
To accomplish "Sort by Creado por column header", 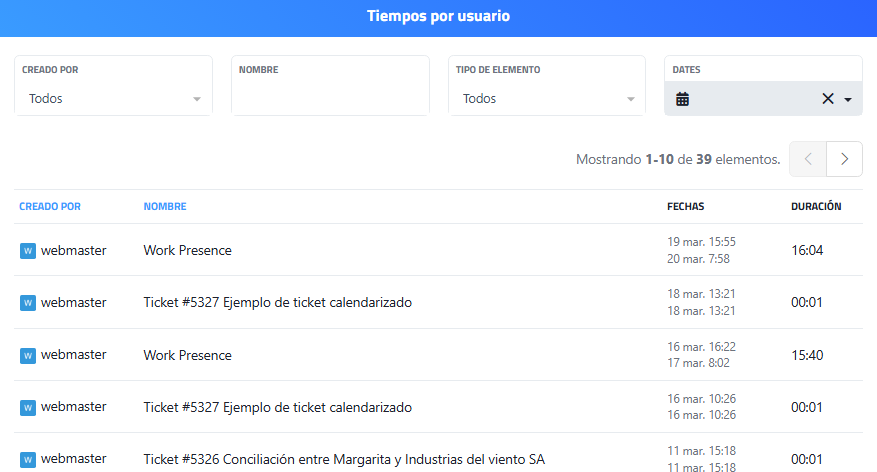I will 50,207.
